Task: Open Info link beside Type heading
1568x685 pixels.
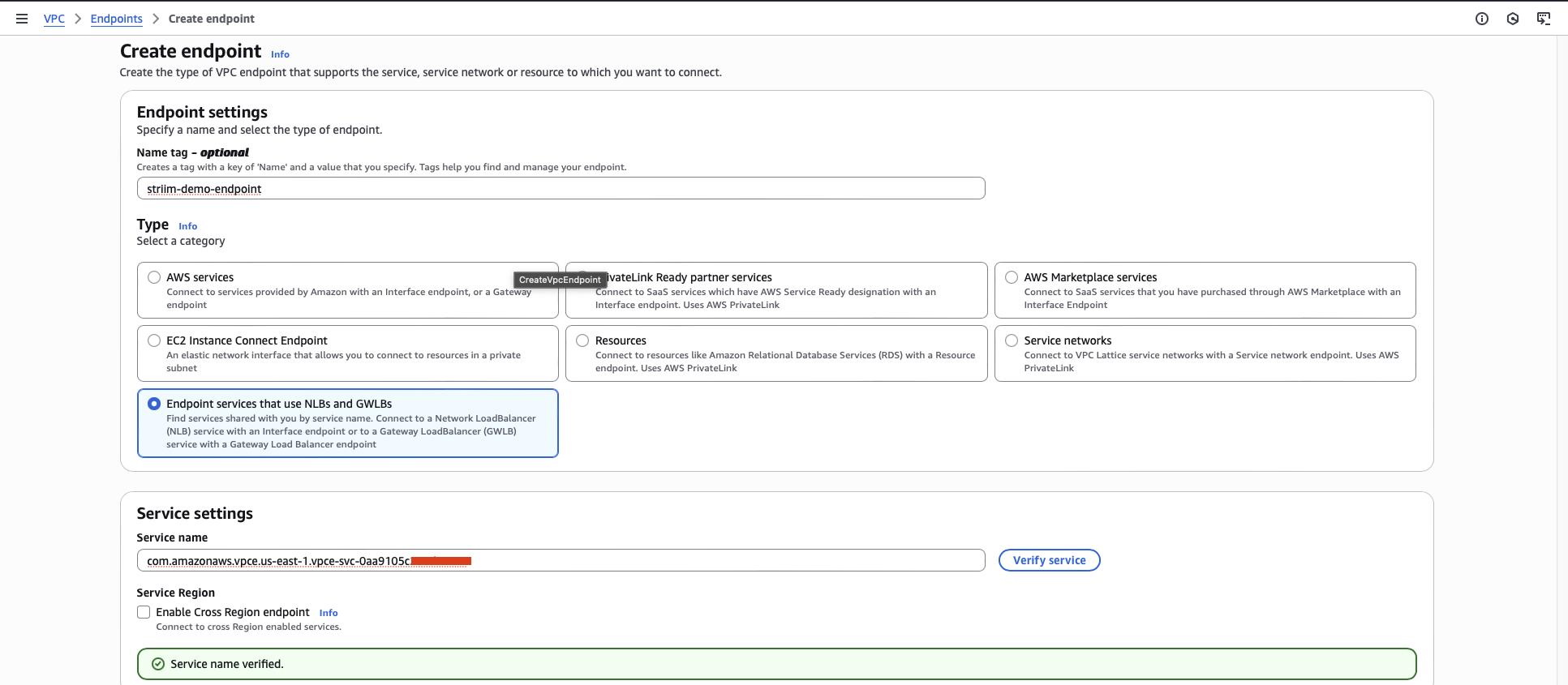Action: pyautogui.click(x=187, y=226)
